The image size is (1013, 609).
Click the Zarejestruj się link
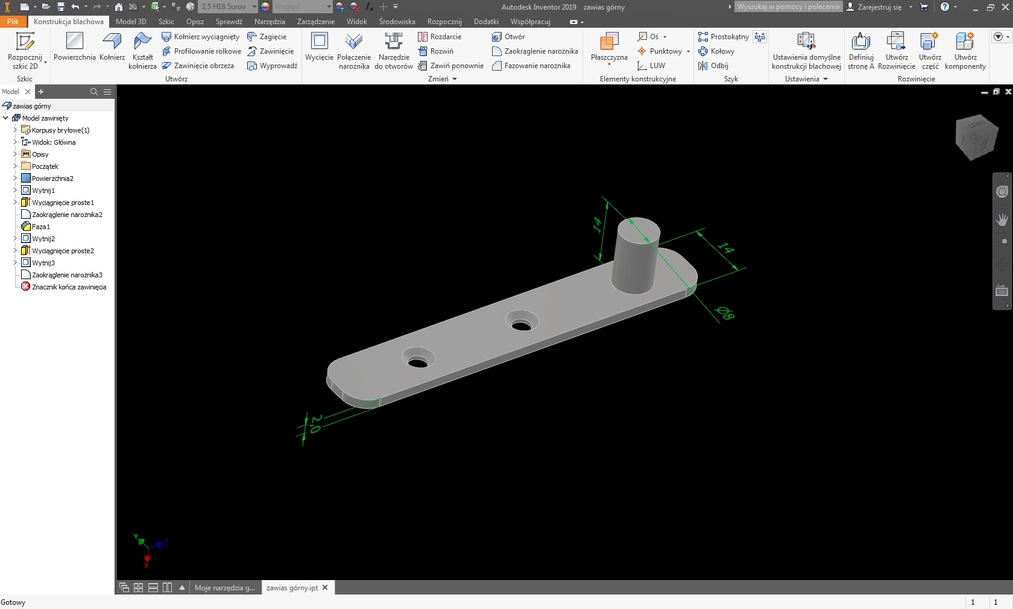[x=877, y=6]
